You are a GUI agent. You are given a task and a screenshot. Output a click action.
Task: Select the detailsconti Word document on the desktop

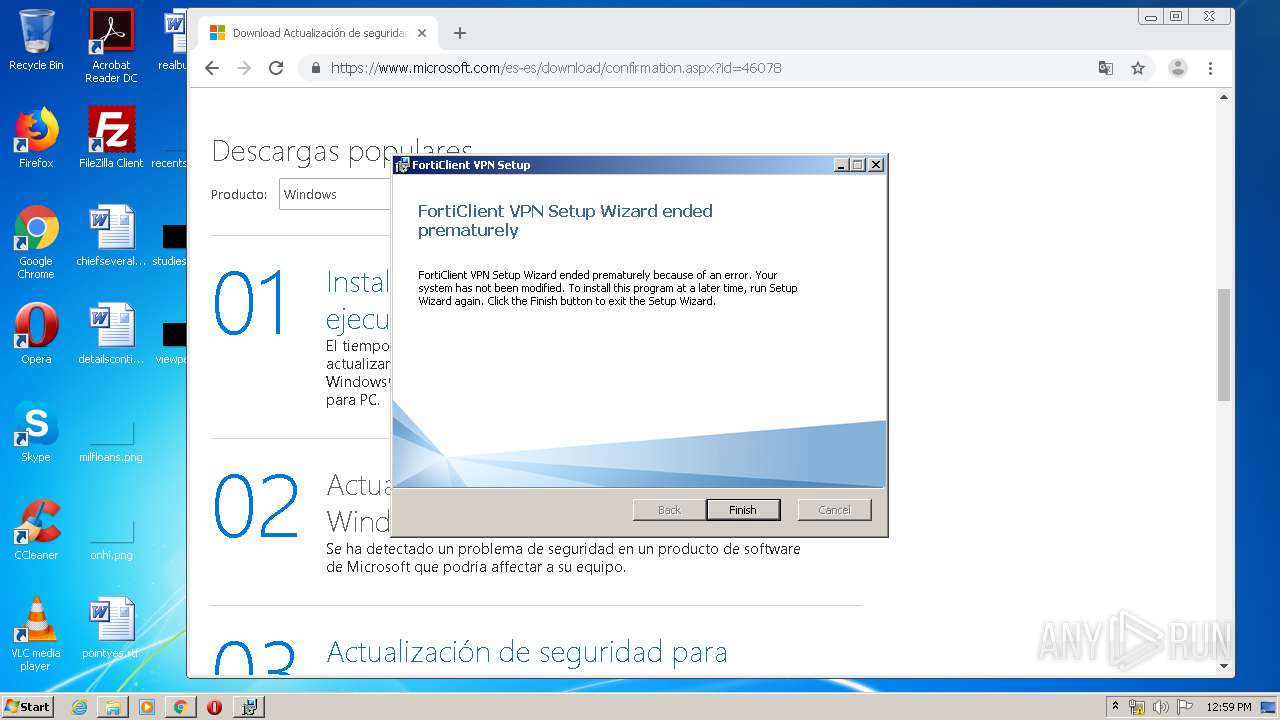pos(111,334)
